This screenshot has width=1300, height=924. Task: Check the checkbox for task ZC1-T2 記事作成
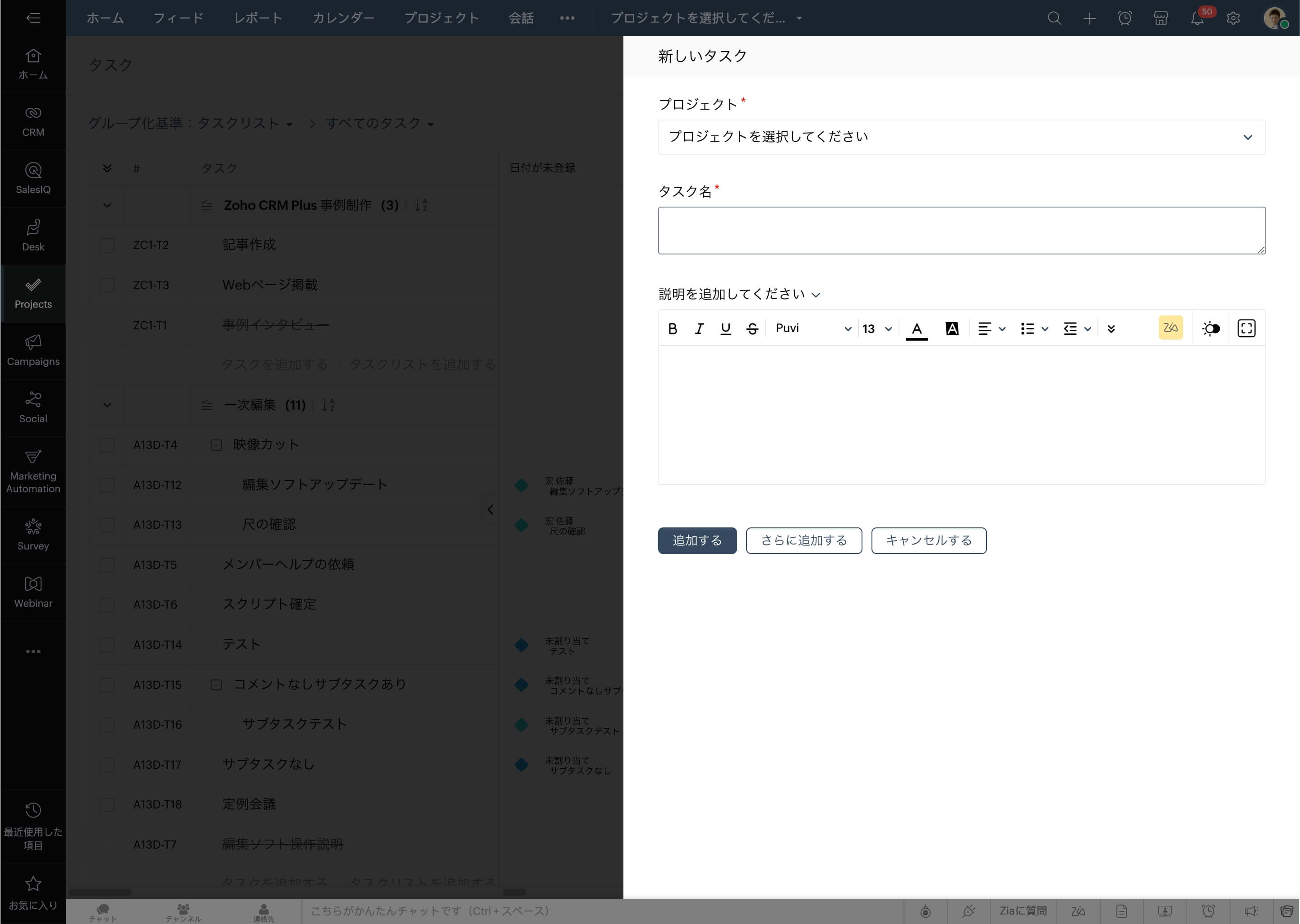tap(107, 245)
